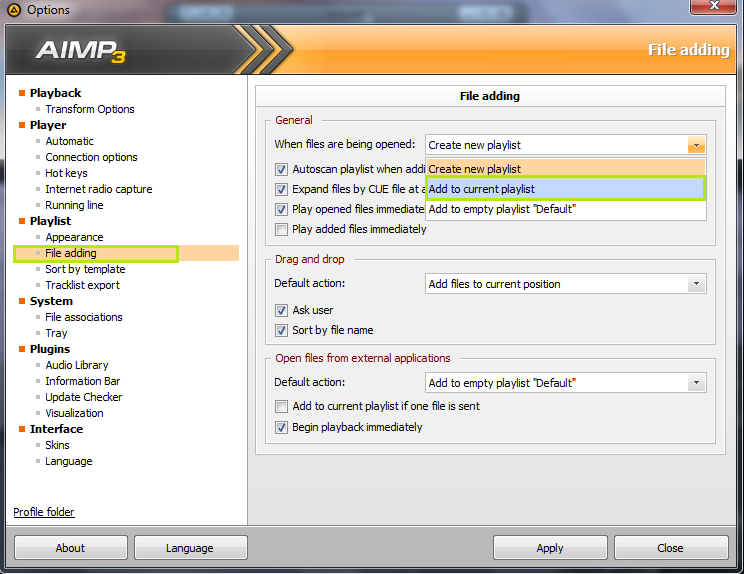744x574 pixels.
Task: Choose Add to empty playlist "Default" option
Action: click(566, 209)
